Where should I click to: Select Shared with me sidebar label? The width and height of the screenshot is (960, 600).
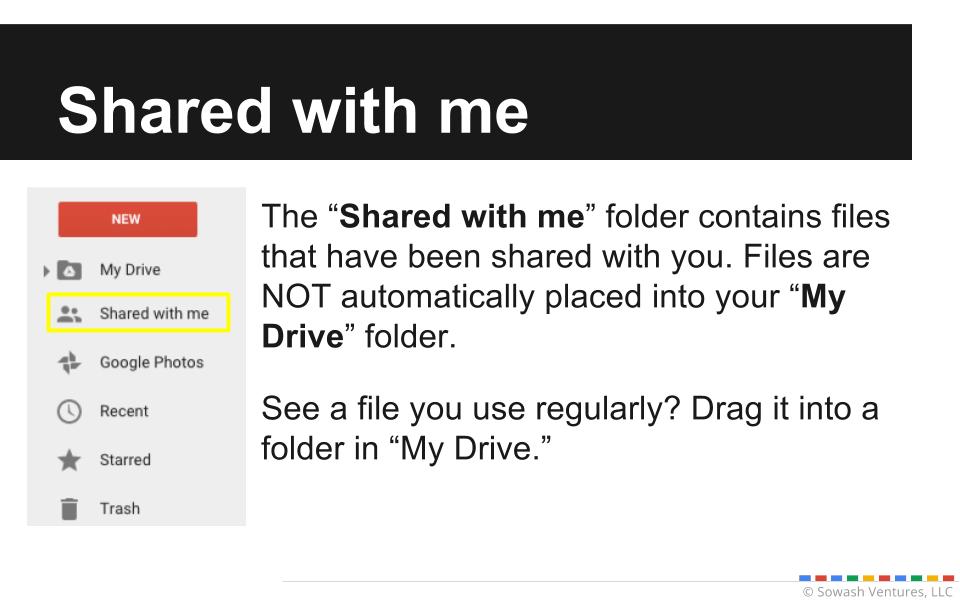[x=154, y=313]
